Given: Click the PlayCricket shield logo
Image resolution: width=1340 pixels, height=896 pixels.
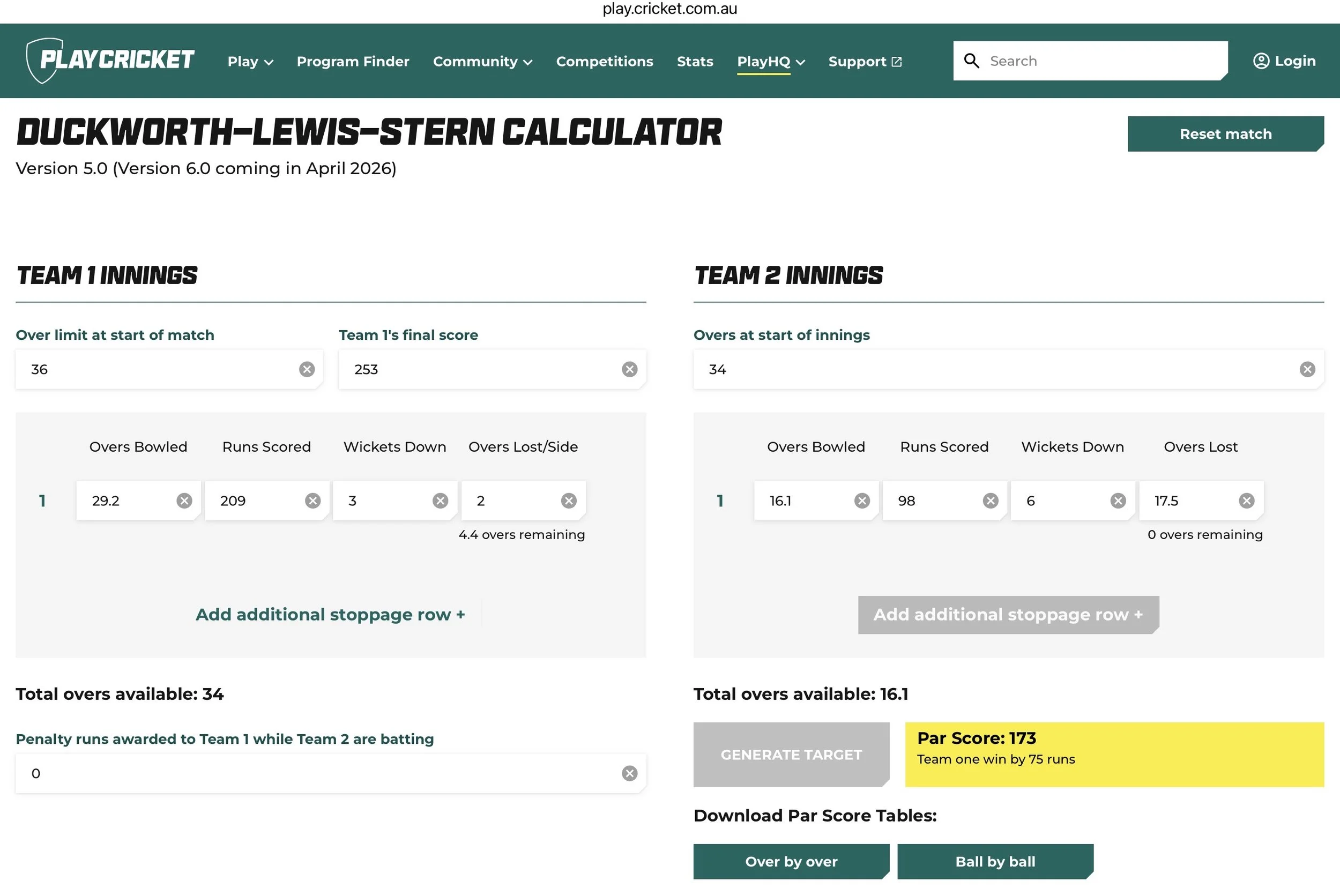Looking at the screenshot, I should pyautogui.click(x=44, y=61).
